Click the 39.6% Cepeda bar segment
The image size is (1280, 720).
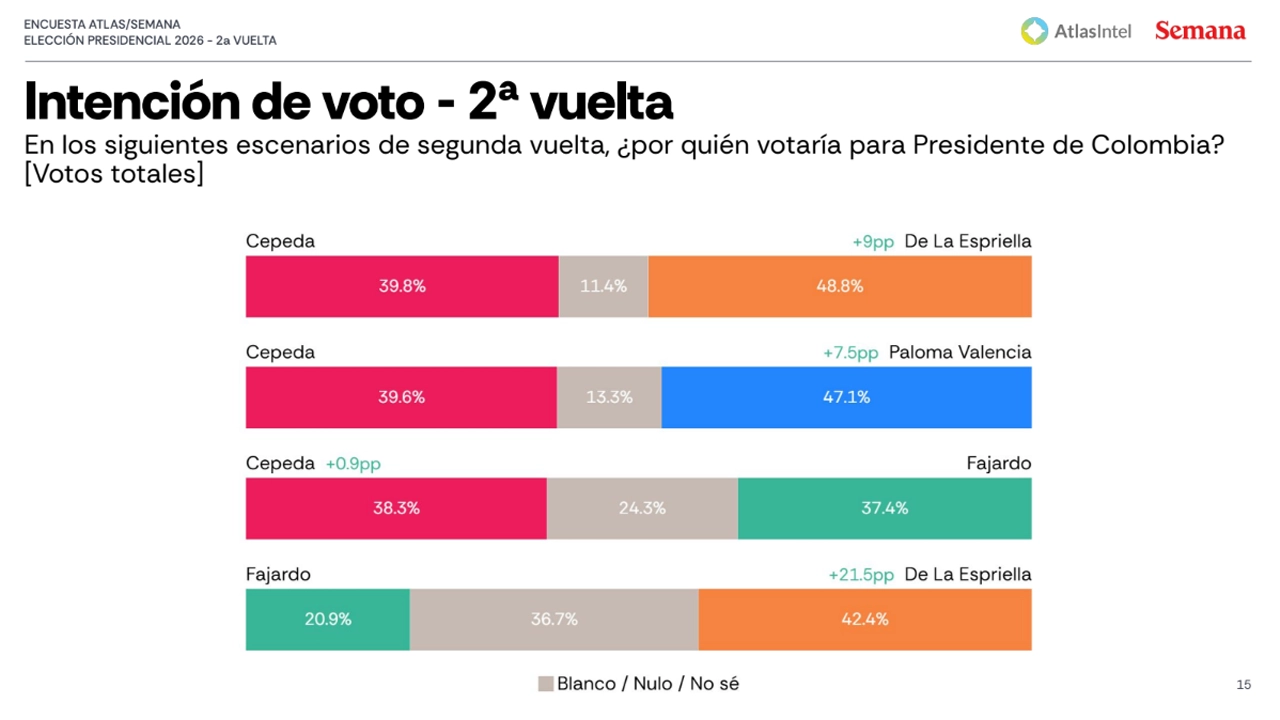(x=401, y=397)
